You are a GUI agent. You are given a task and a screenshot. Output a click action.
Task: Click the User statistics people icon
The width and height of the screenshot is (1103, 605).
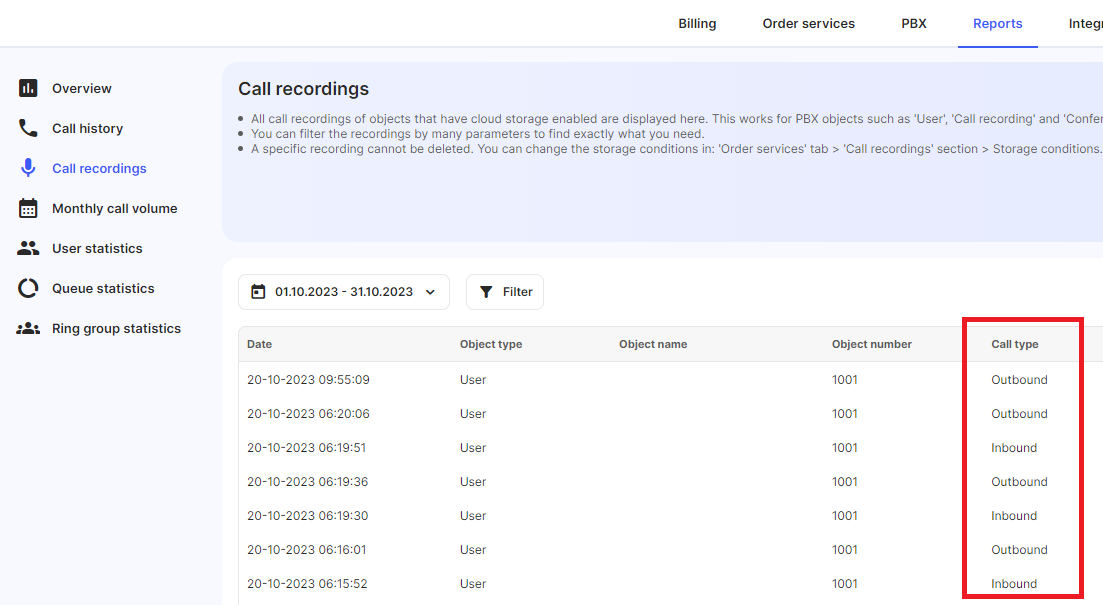(x=28, y=248)
